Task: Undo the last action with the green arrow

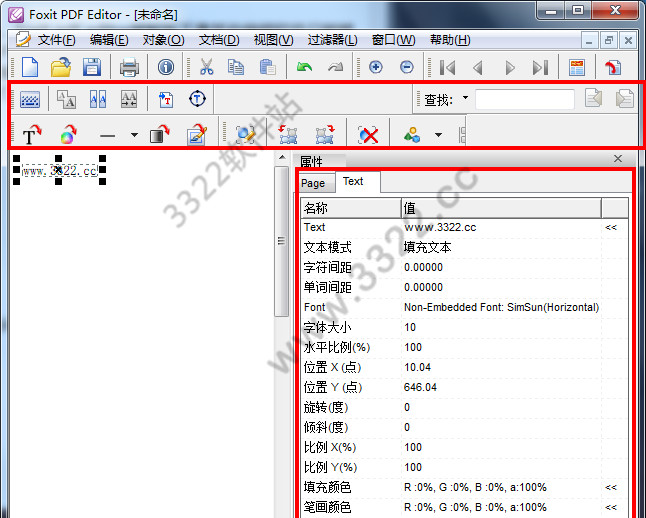Action: (304, 66)
